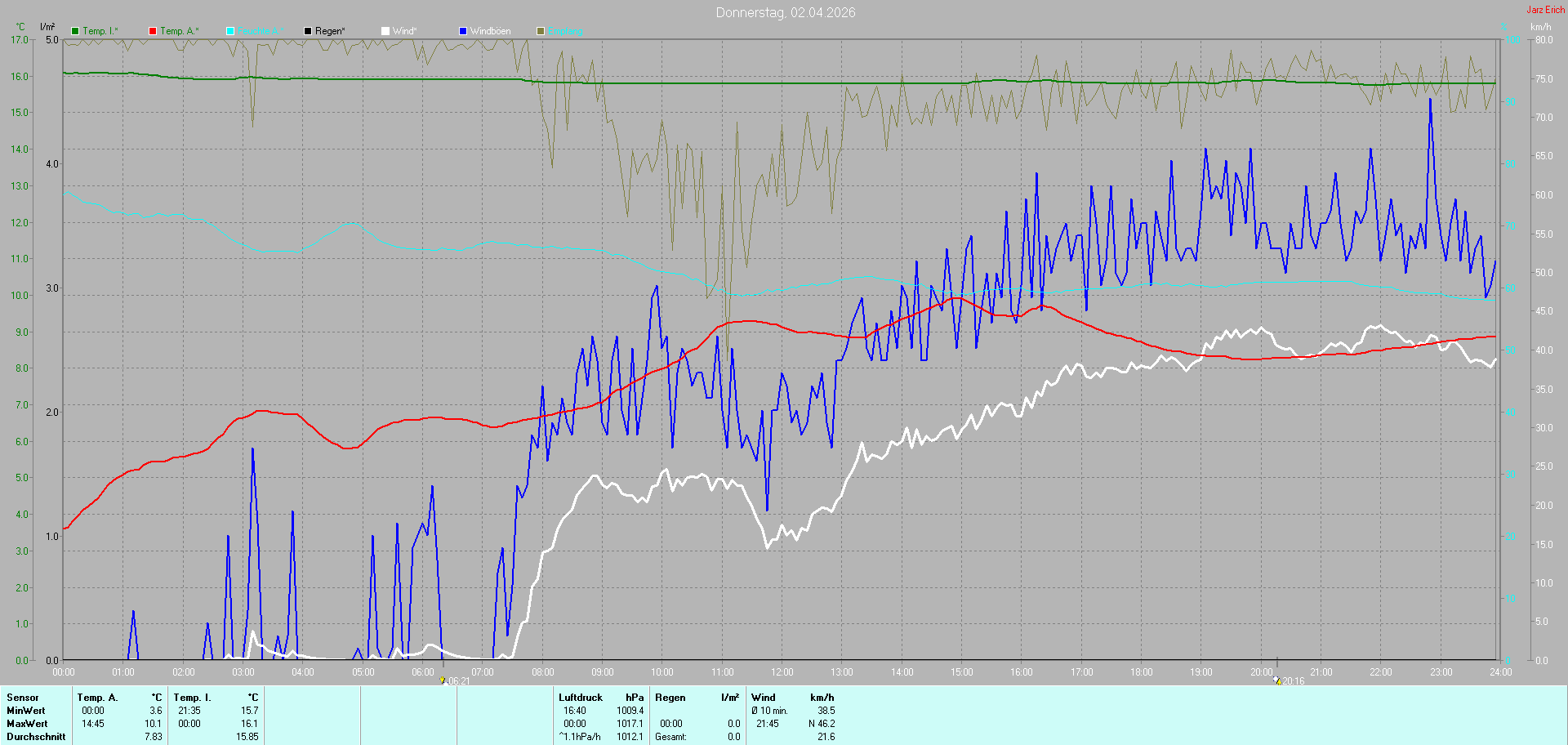Screen dimensions: 1568x745
Task: Click the 'Gesamt:' rain total label
Action: [671, 737]
